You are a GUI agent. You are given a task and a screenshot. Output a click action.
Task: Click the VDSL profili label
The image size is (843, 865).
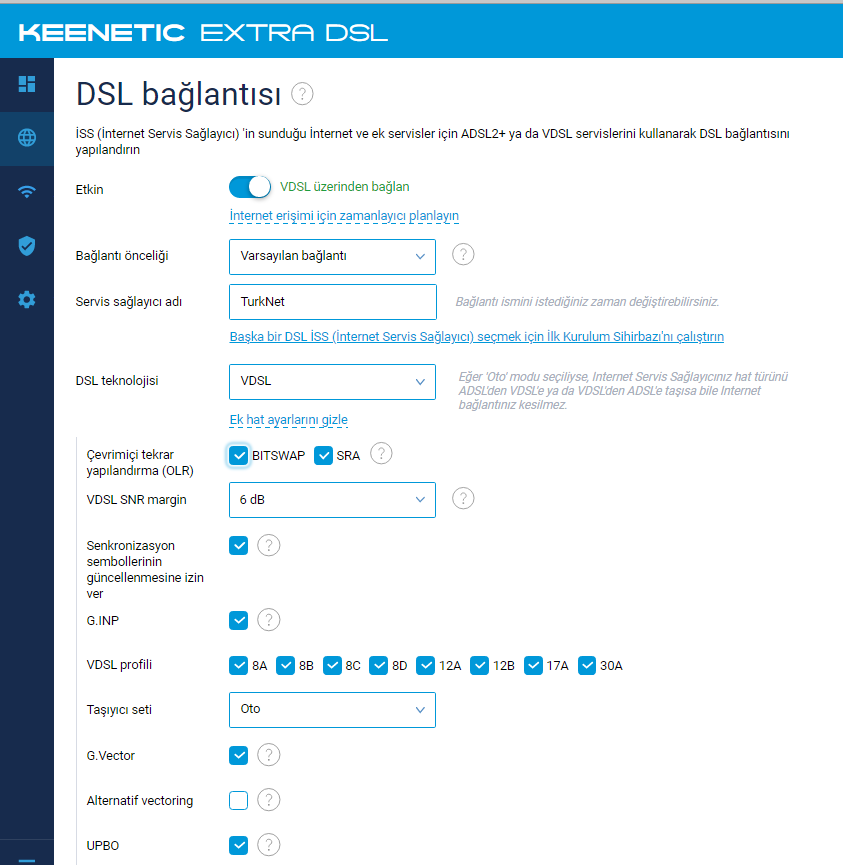click(119, 665)
